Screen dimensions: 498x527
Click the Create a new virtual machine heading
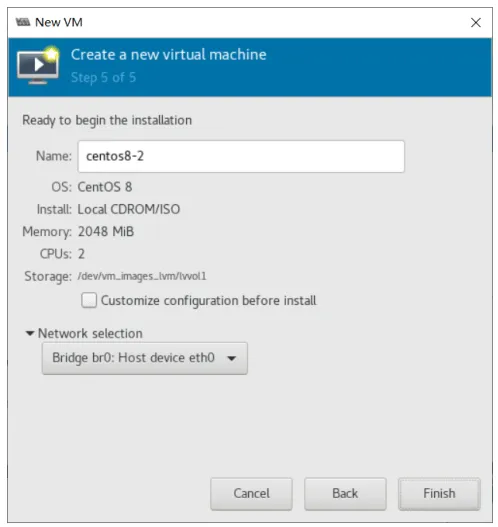click(168, 54)
